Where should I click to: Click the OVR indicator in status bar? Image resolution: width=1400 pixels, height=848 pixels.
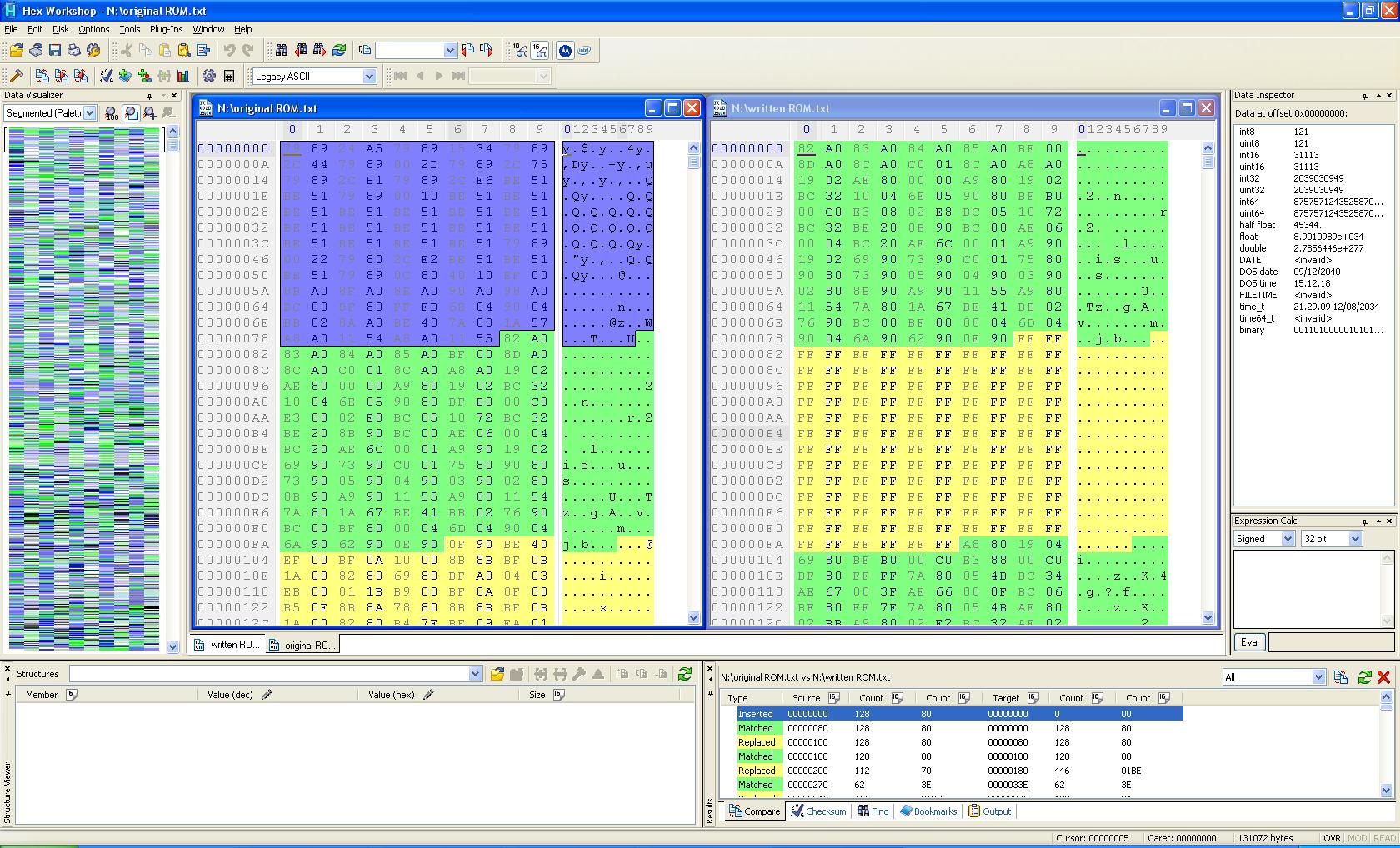(x=1332, y=838)
